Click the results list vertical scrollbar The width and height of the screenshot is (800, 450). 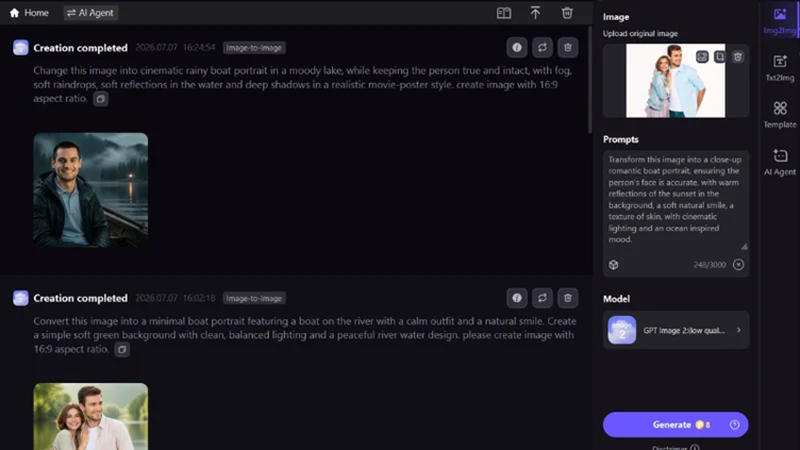tap(590, 82)
